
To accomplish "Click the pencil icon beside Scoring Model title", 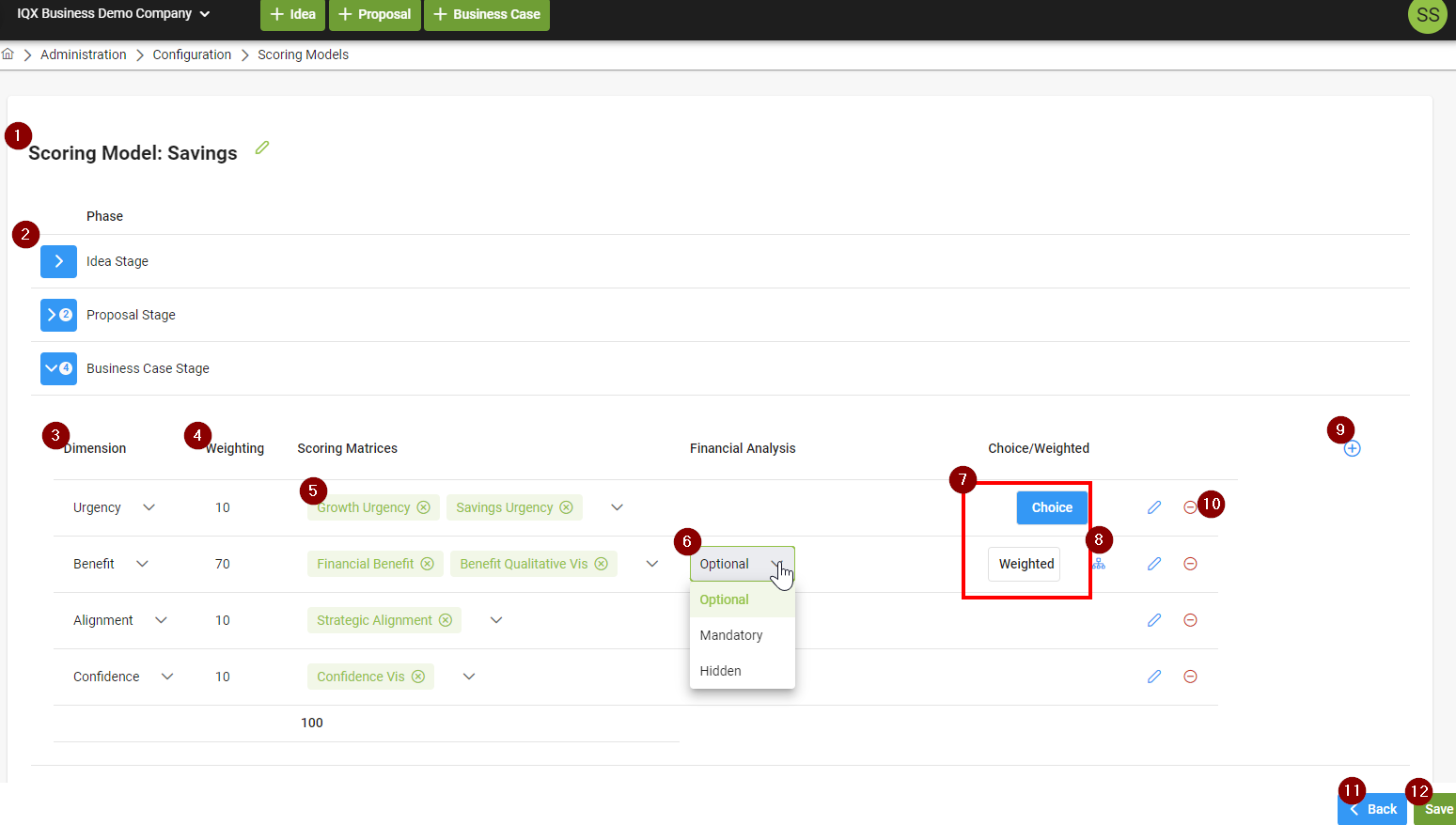I will (x=262, y=148).
